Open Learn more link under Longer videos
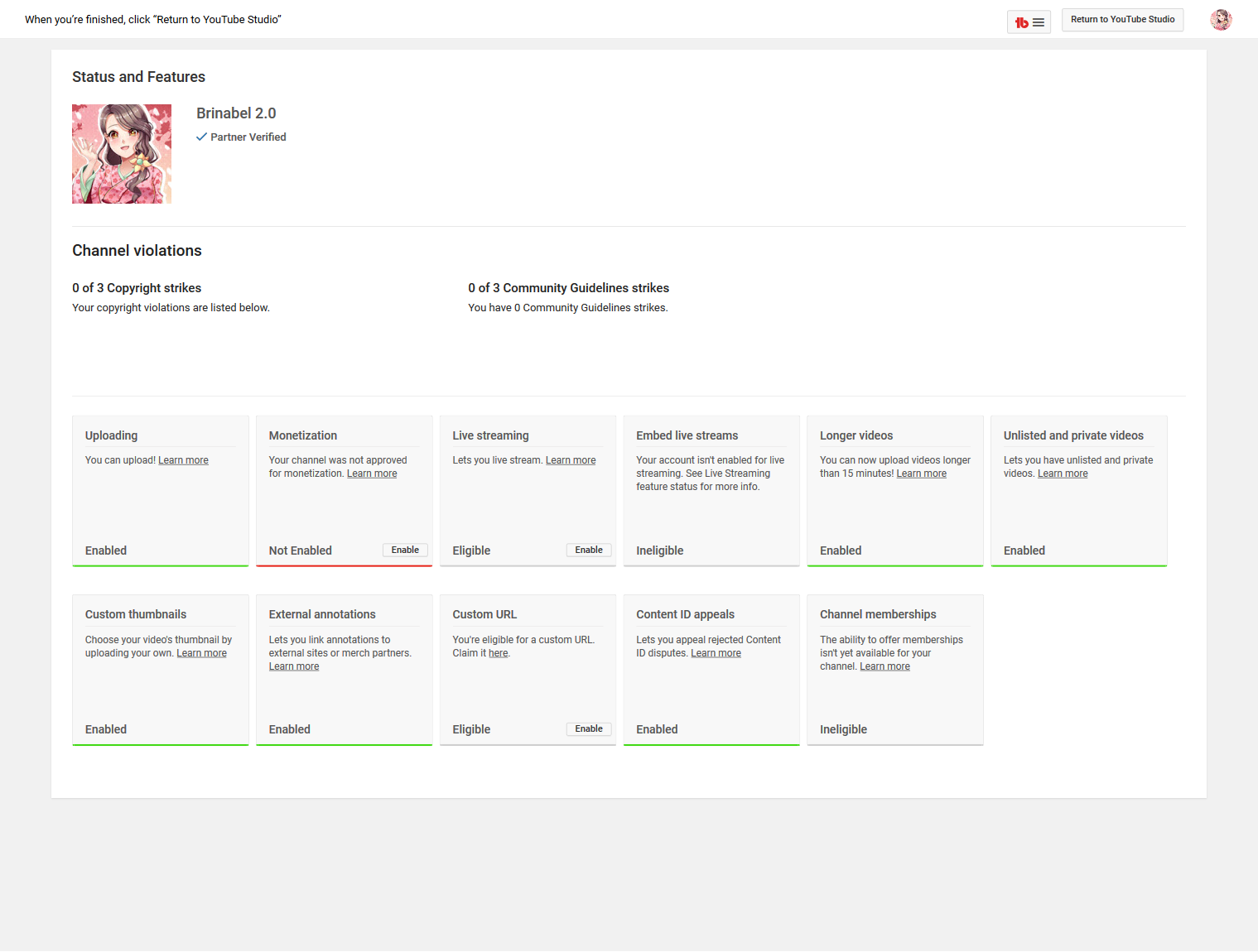1258x952 pixels. pyautogui.click(x=921, y=474)
